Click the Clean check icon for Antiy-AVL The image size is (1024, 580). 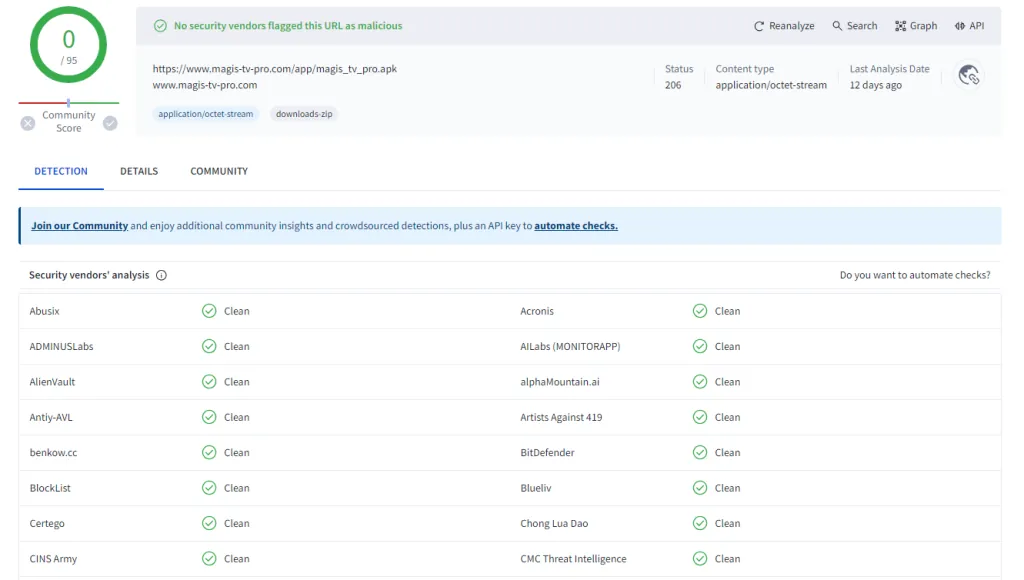[209, 417]
